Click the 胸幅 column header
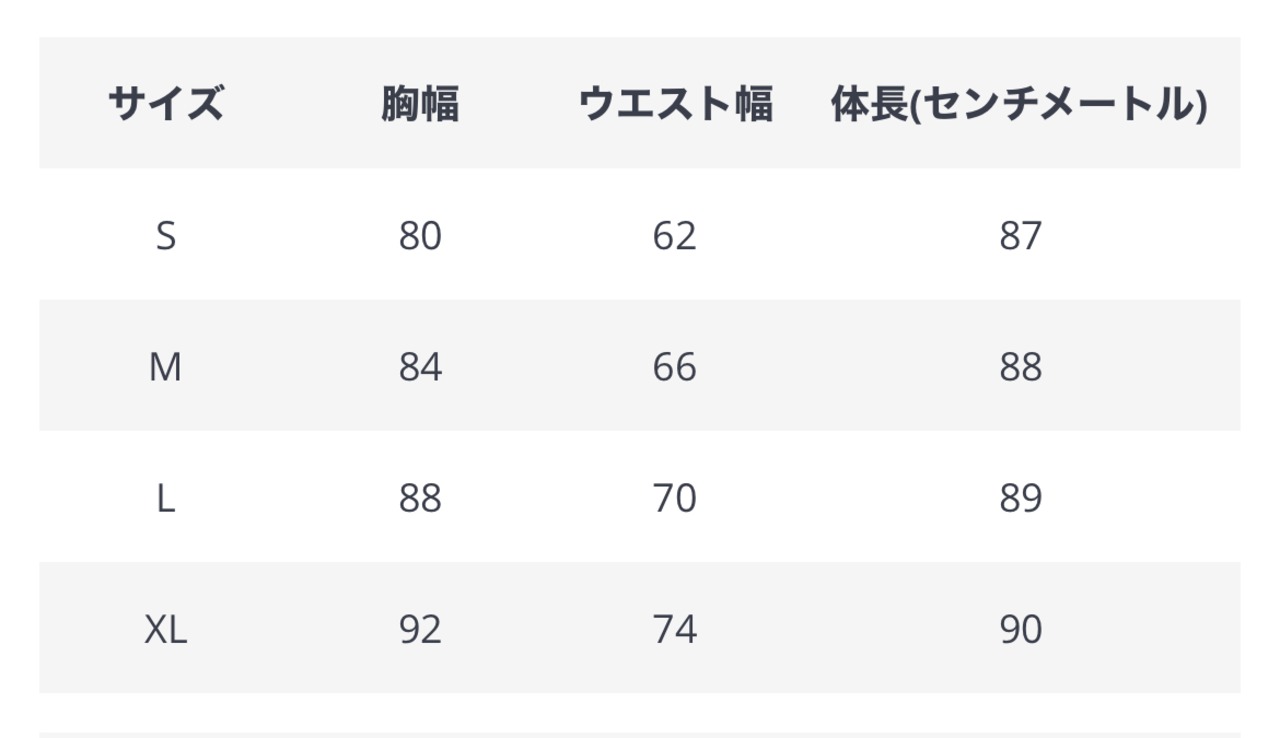Image resolution: width=1280 pixels, height=738 pixels. 420,104
